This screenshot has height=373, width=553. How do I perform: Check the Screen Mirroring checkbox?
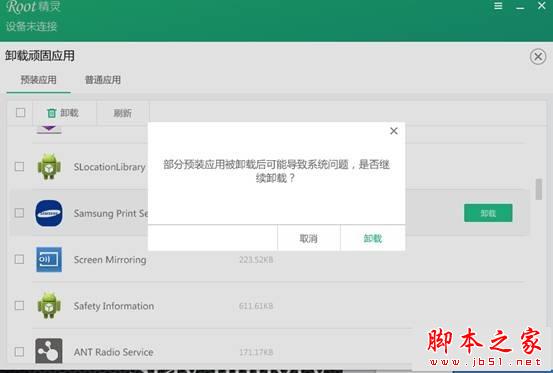[19, 259]
